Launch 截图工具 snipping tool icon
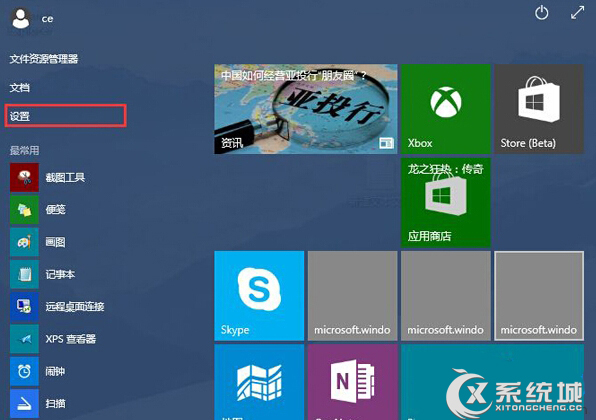This screenshot has height=420, width=596. pos(24,178)
